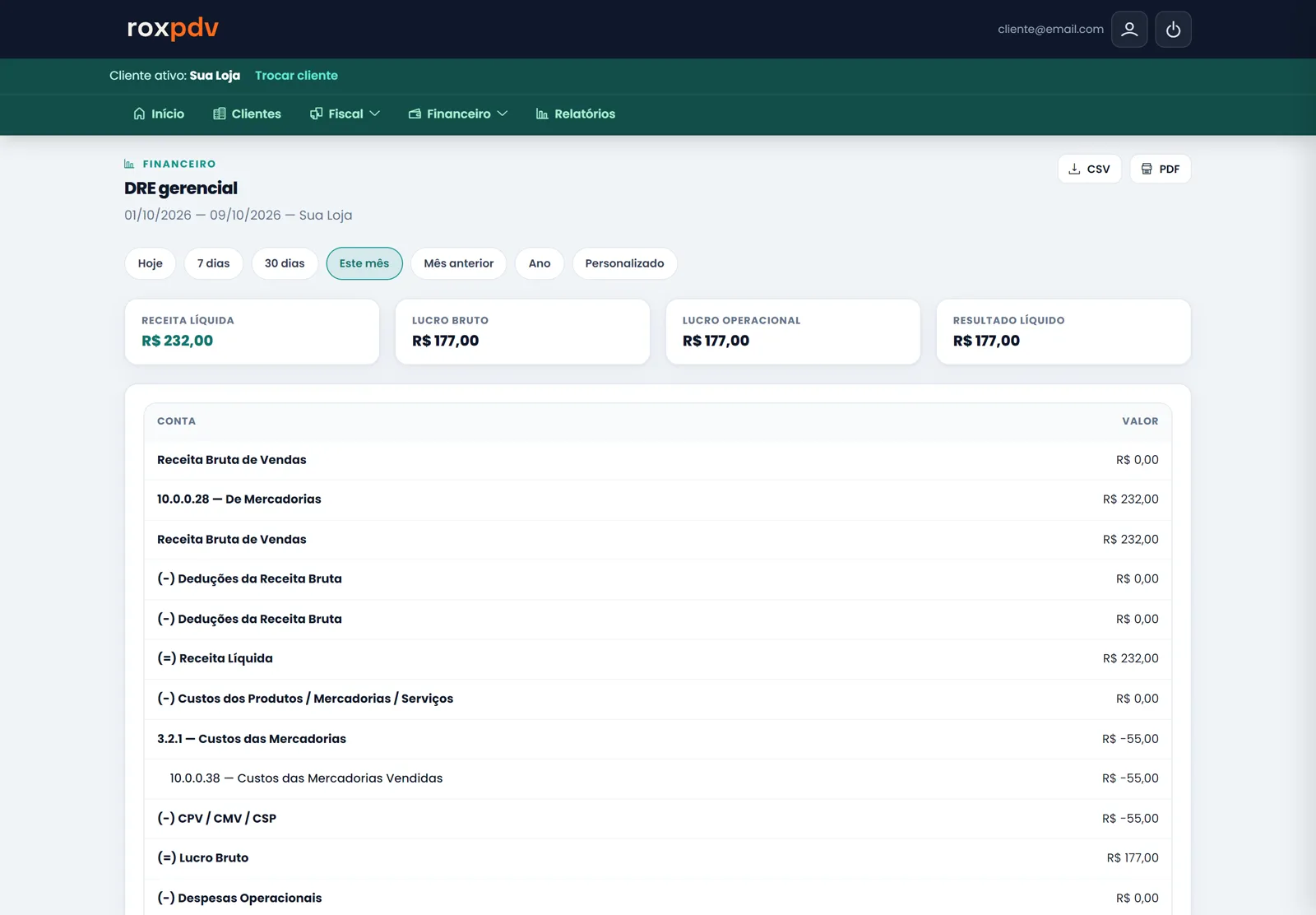Click the PDF printer icon
The image size is (1316, 915).
[1147, 169]
